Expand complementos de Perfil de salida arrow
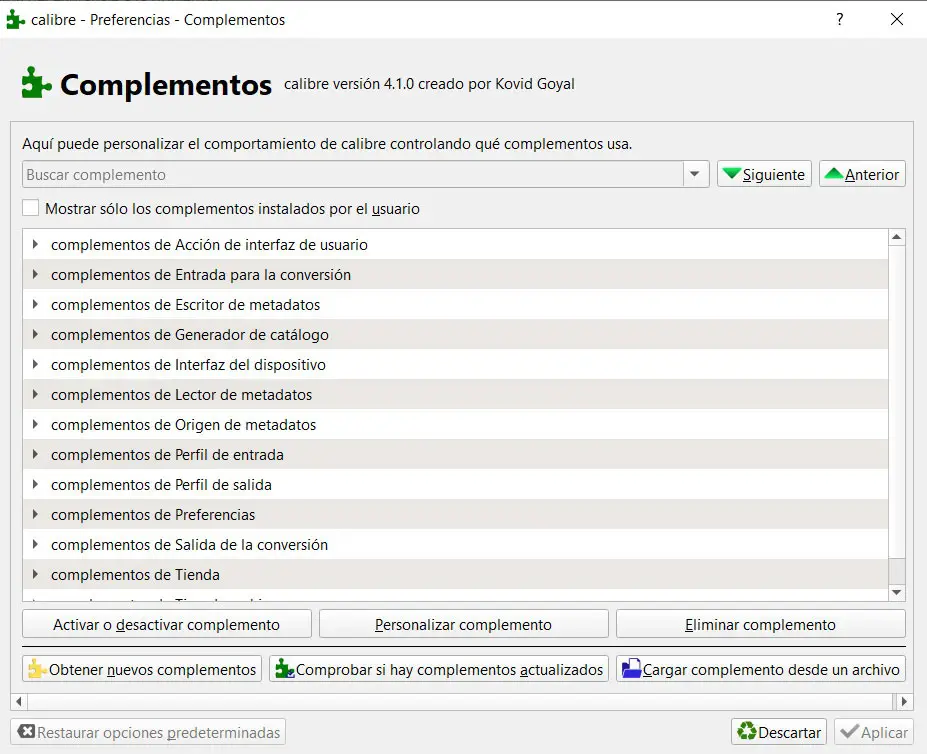Screen dimensions: 927x754 point(35,484)
